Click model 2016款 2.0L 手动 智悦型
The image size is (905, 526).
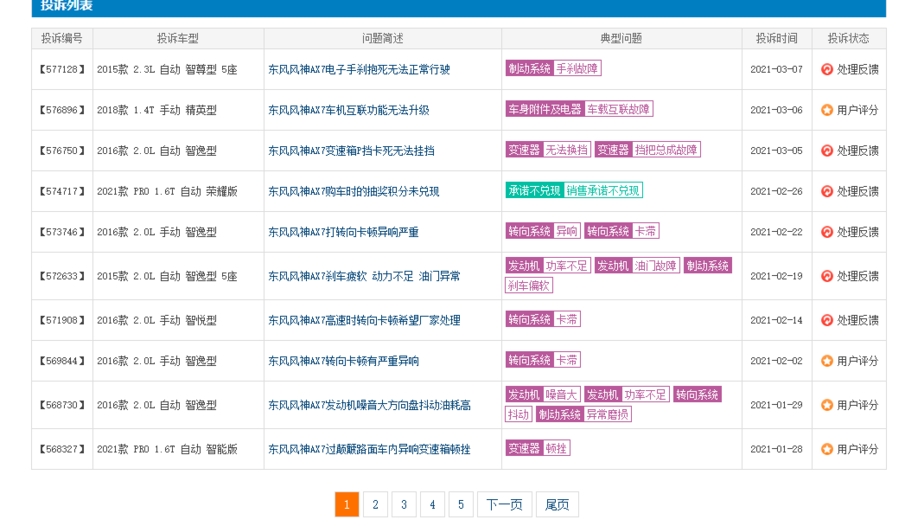pyautogui.click(x=156, y=320)
